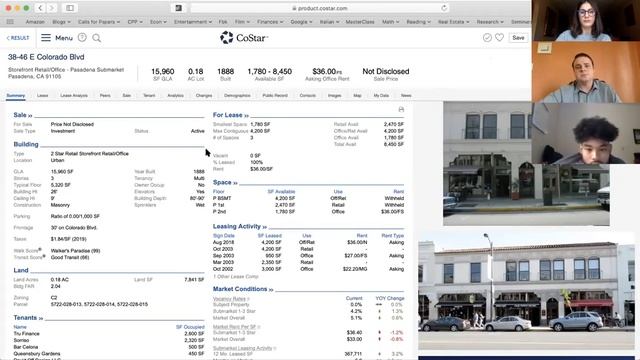The width and height of the screenshot is (640, 360).
Task: Expand the Calls for Papers bookmarks folder
Action: [99, 22]
